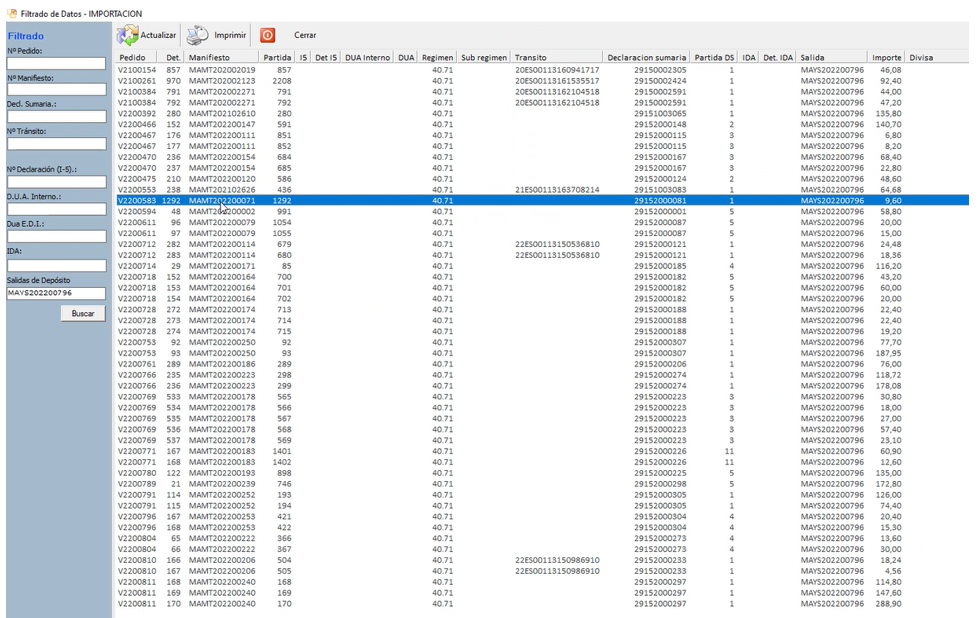Viewport: 979px width, 618px height.
Task: Click the Nº Tránsito input field
Action: coord(56,144)
